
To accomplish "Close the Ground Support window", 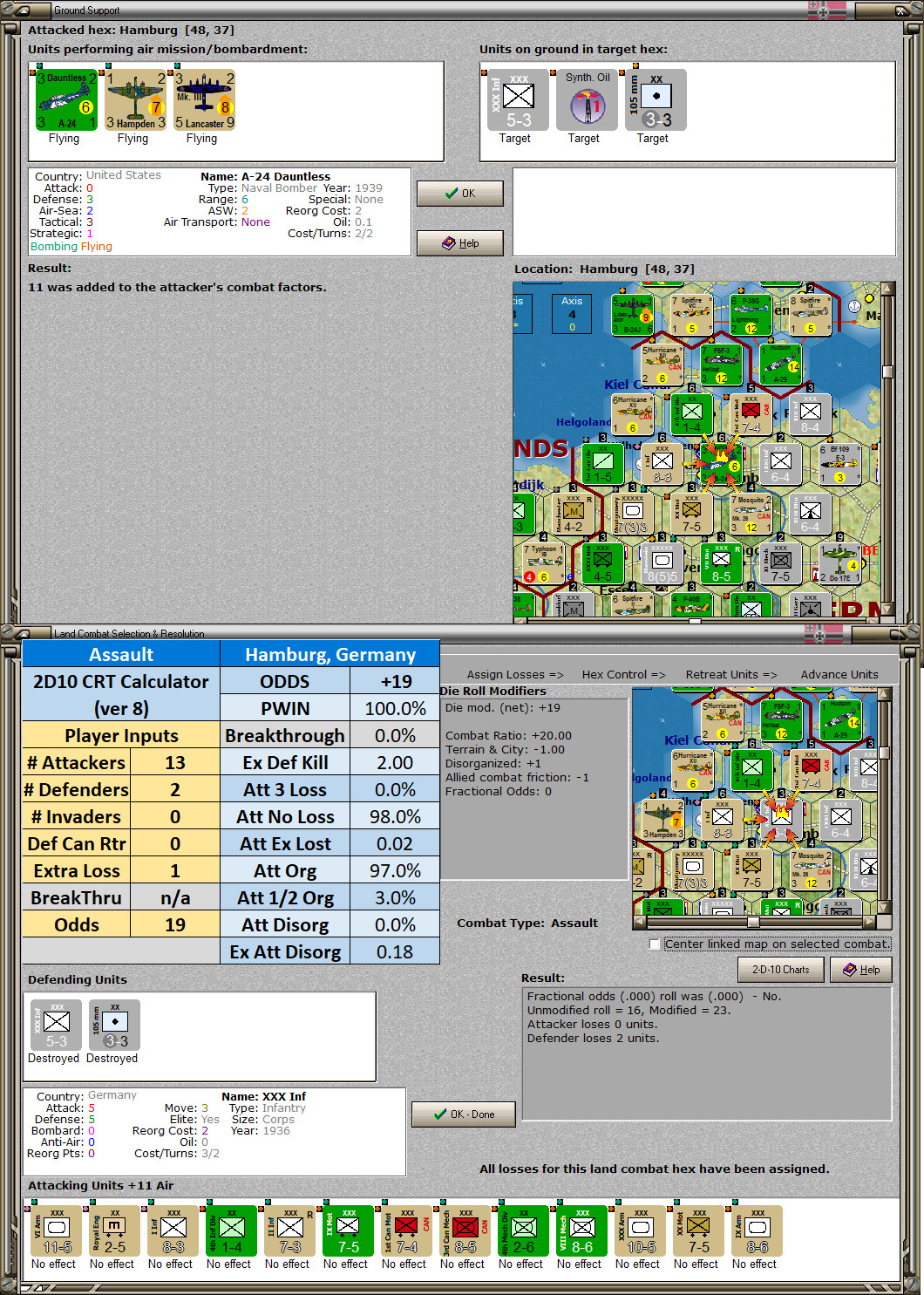I will click(902, 10).
